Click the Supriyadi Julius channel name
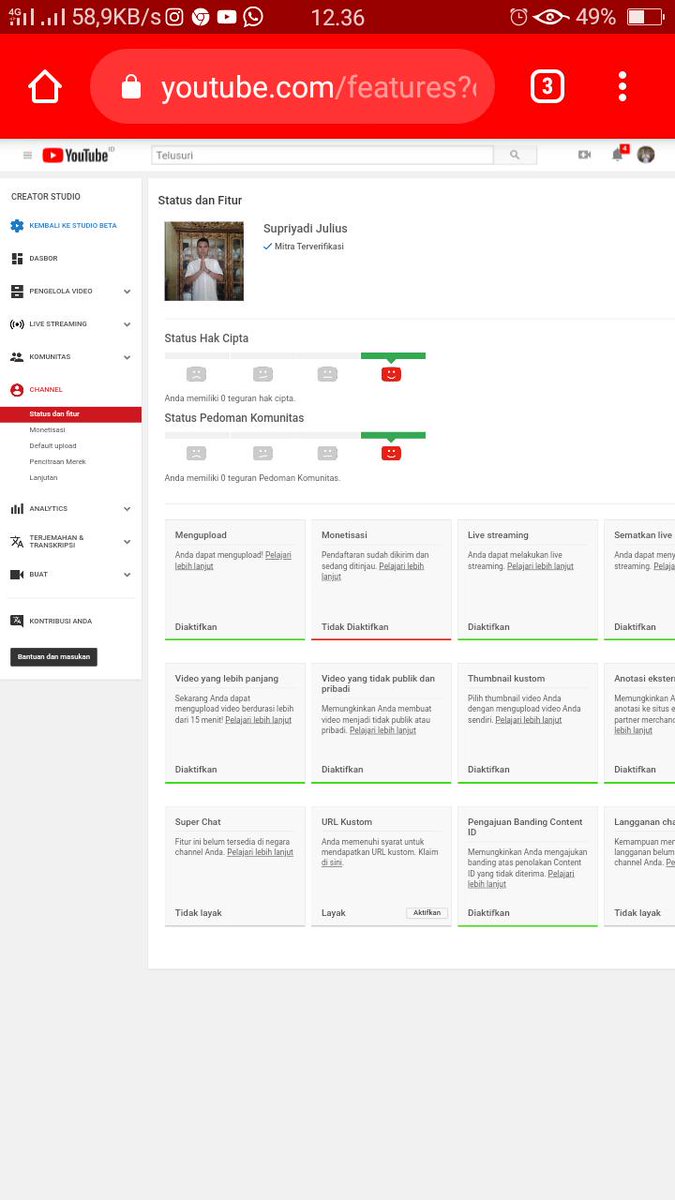Image resolution: width=675 pixels, height=1200 pixels. click(x=305, y=229)
